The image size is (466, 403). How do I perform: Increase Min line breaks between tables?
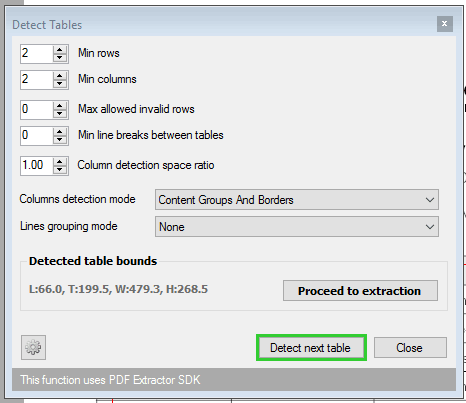coord(60,132)
